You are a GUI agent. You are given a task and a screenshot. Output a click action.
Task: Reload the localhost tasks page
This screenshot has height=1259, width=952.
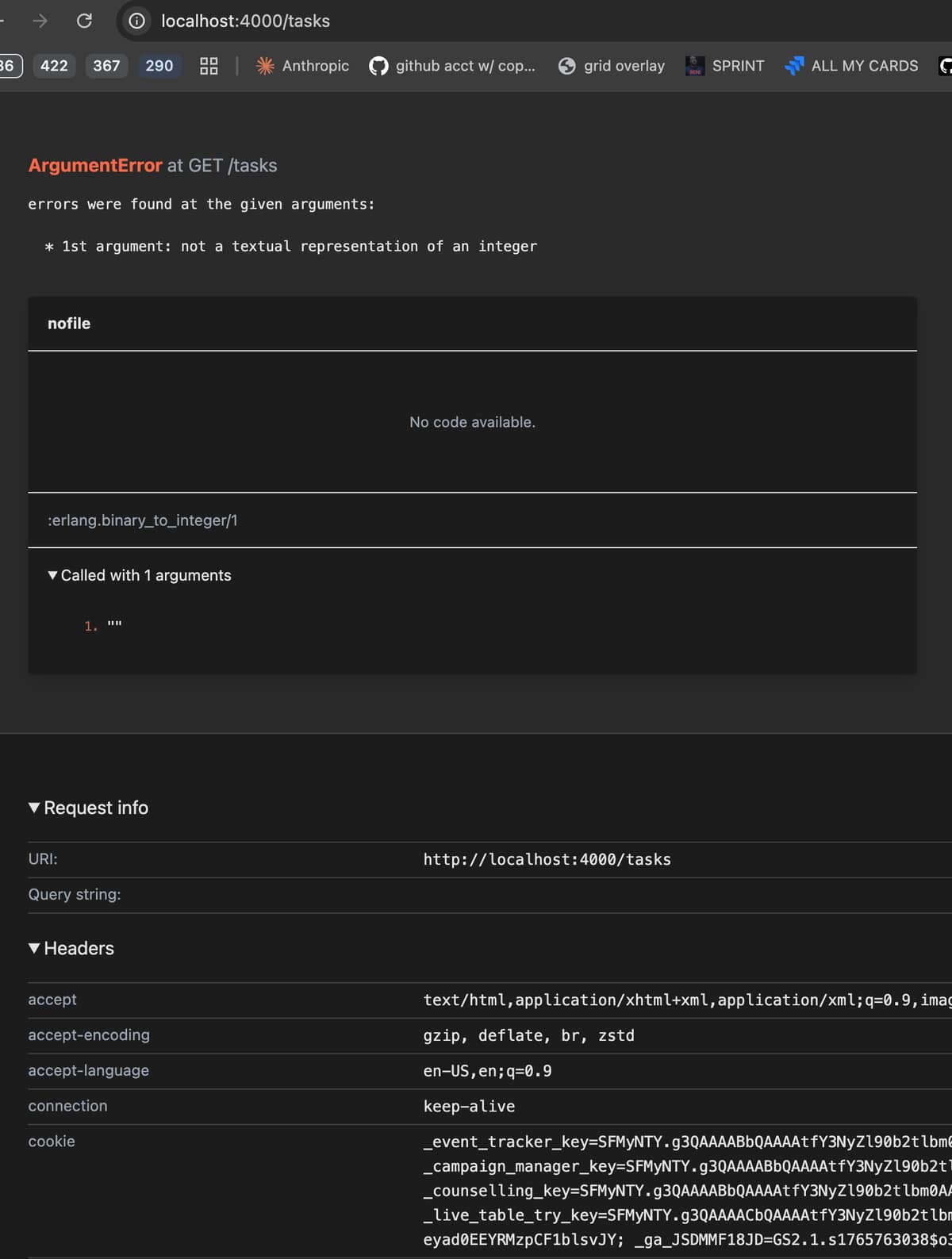(x=84, y=21)
